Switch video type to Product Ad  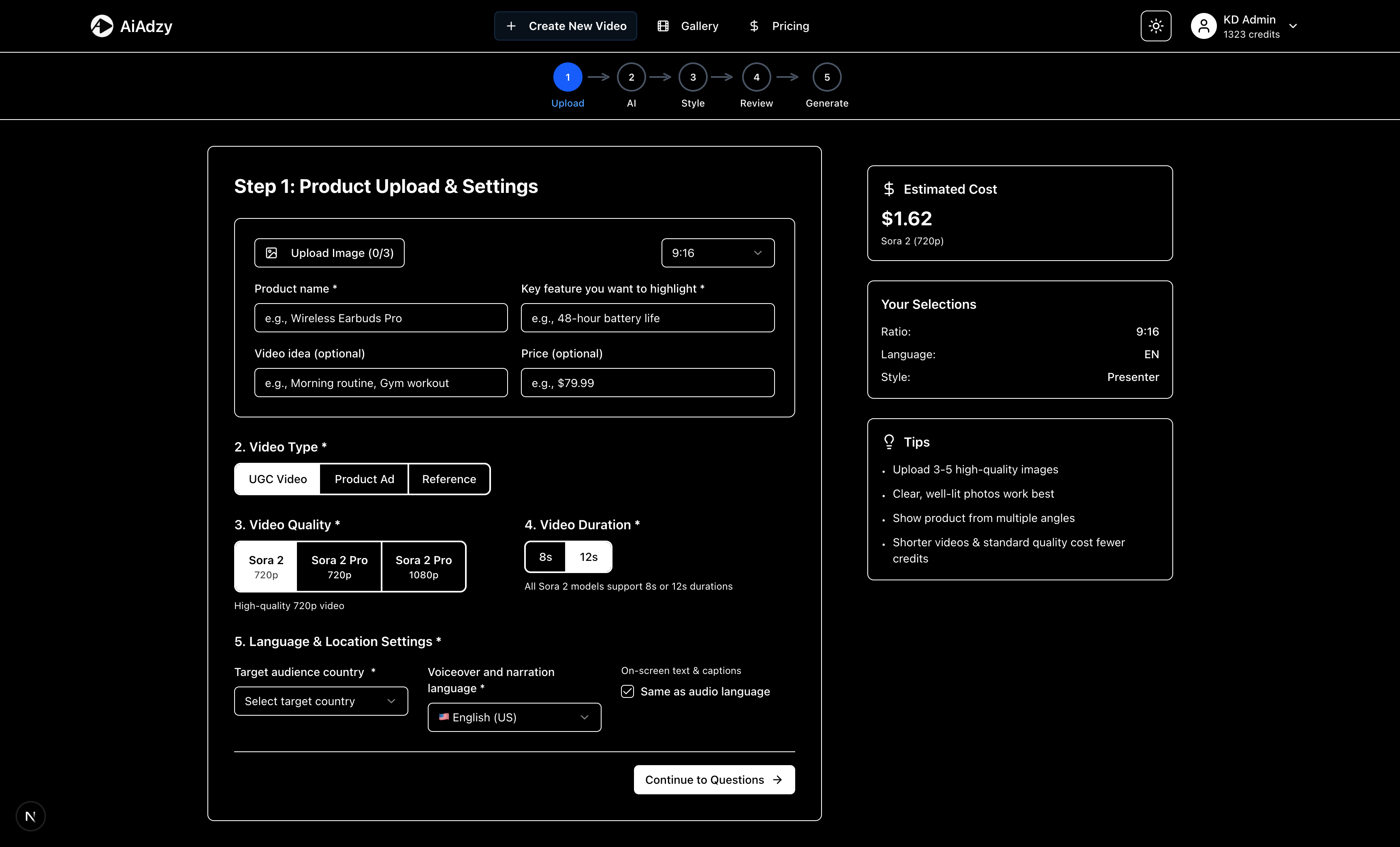click(x=364, y=479)
